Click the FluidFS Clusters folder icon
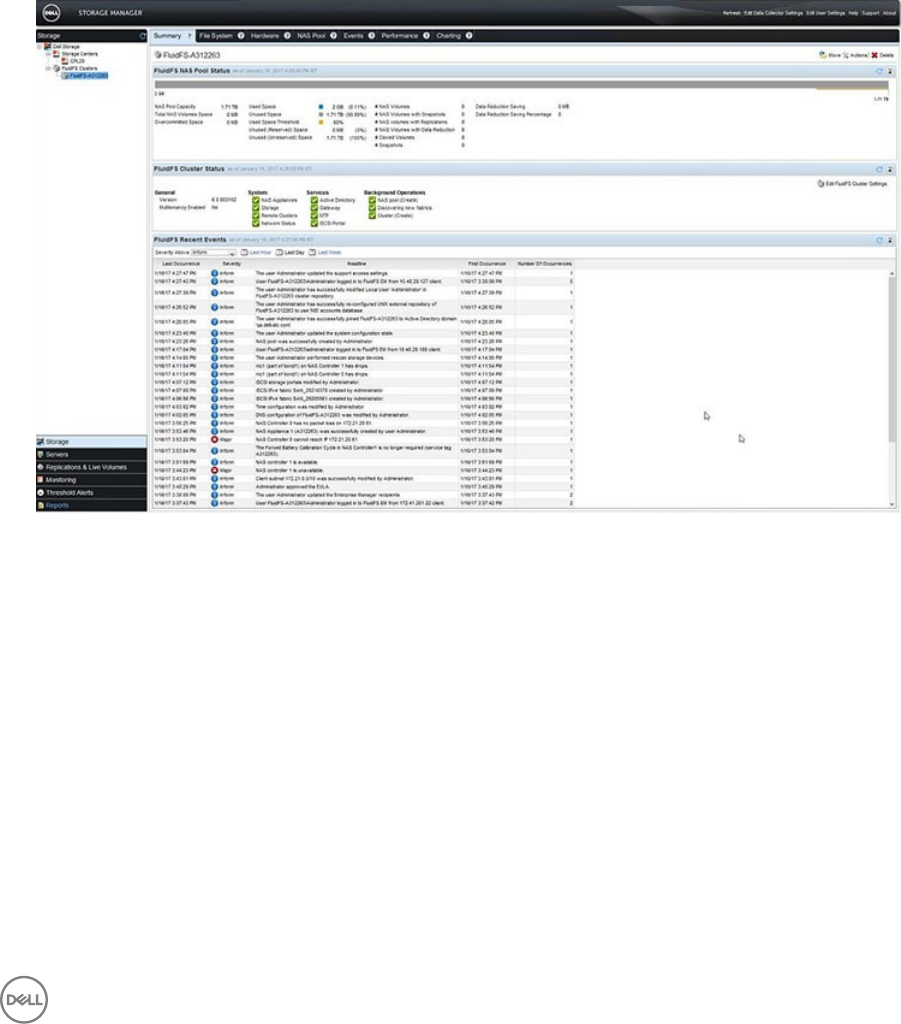The height and width of the screenshot is (1024, 901). [56, 68]
